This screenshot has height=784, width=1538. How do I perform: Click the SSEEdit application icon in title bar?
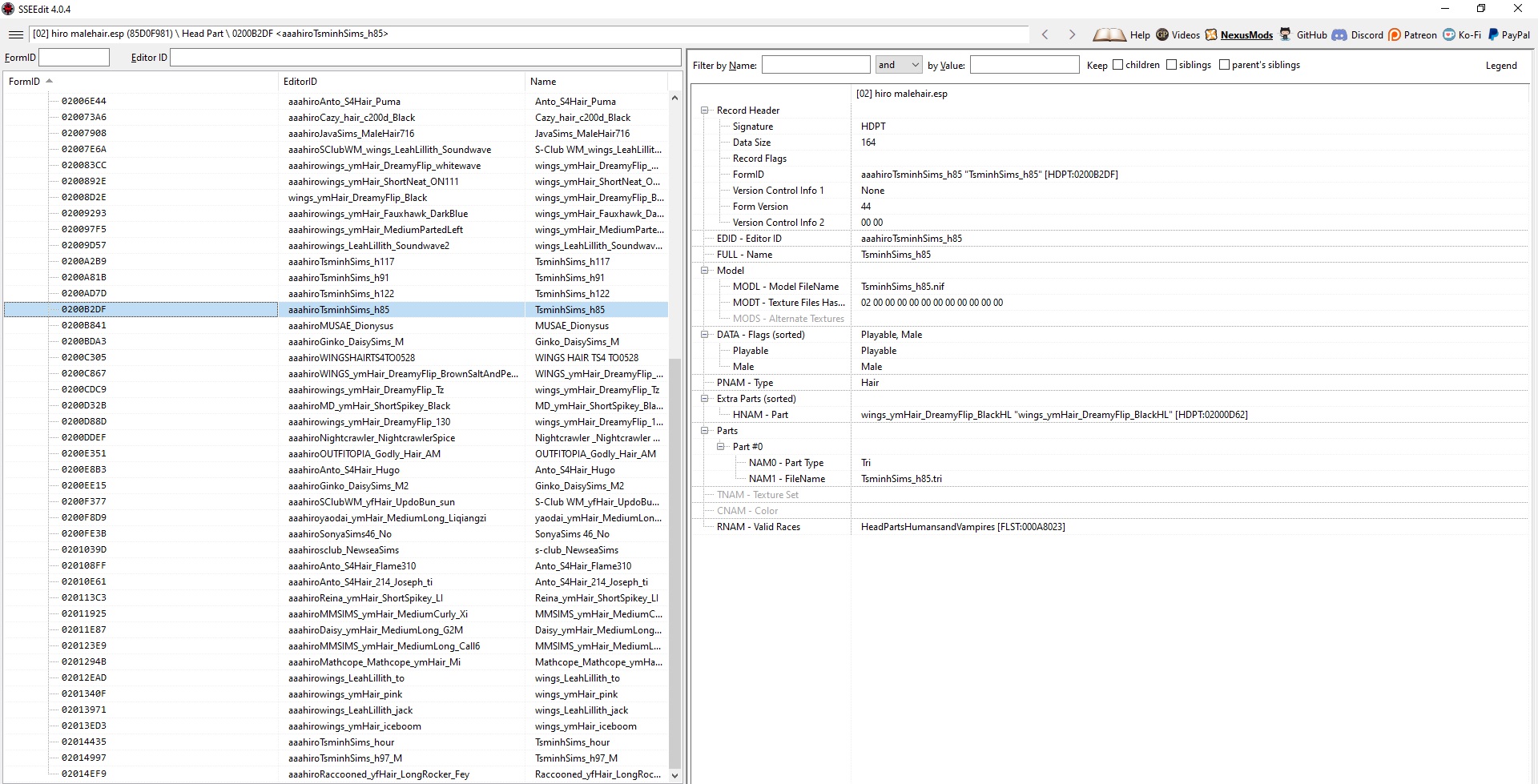pyautogui.click(x=9, y=9)
